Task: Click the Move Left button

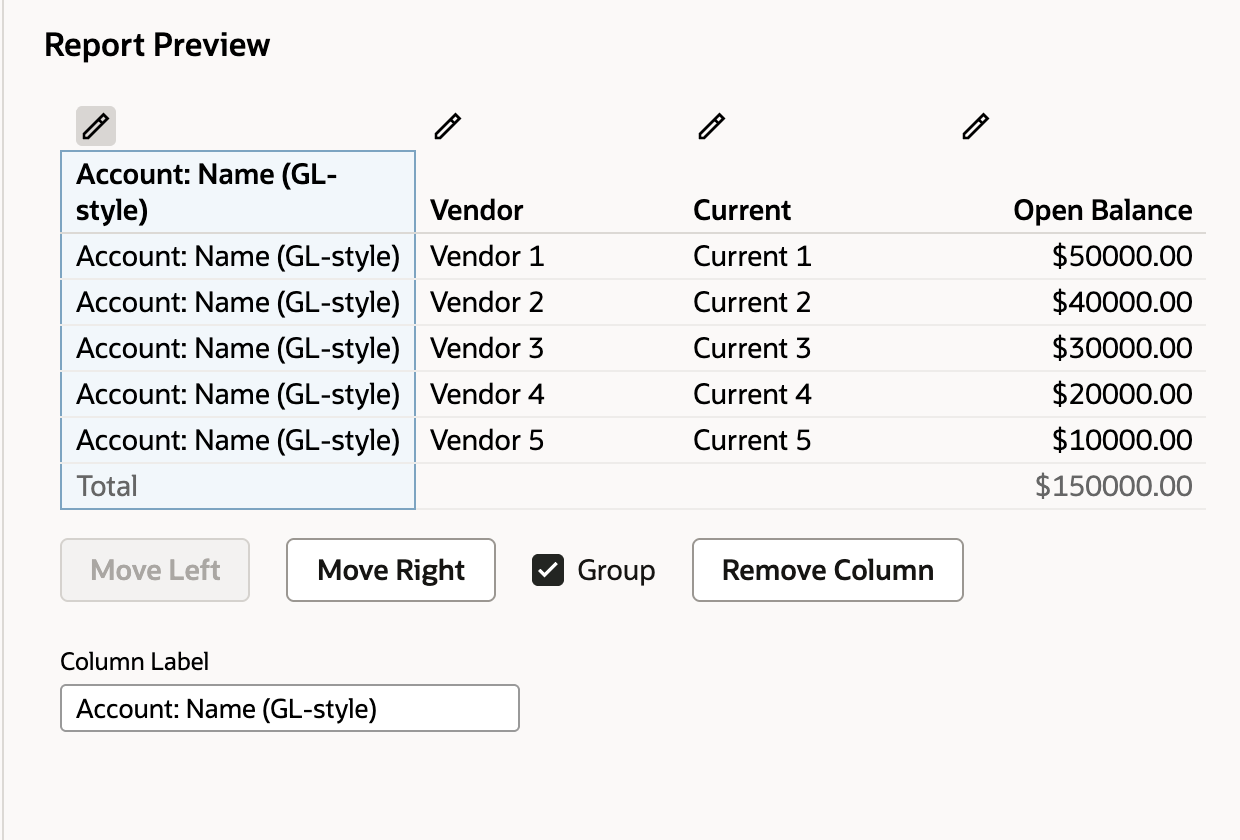Action: coord(155,570)
